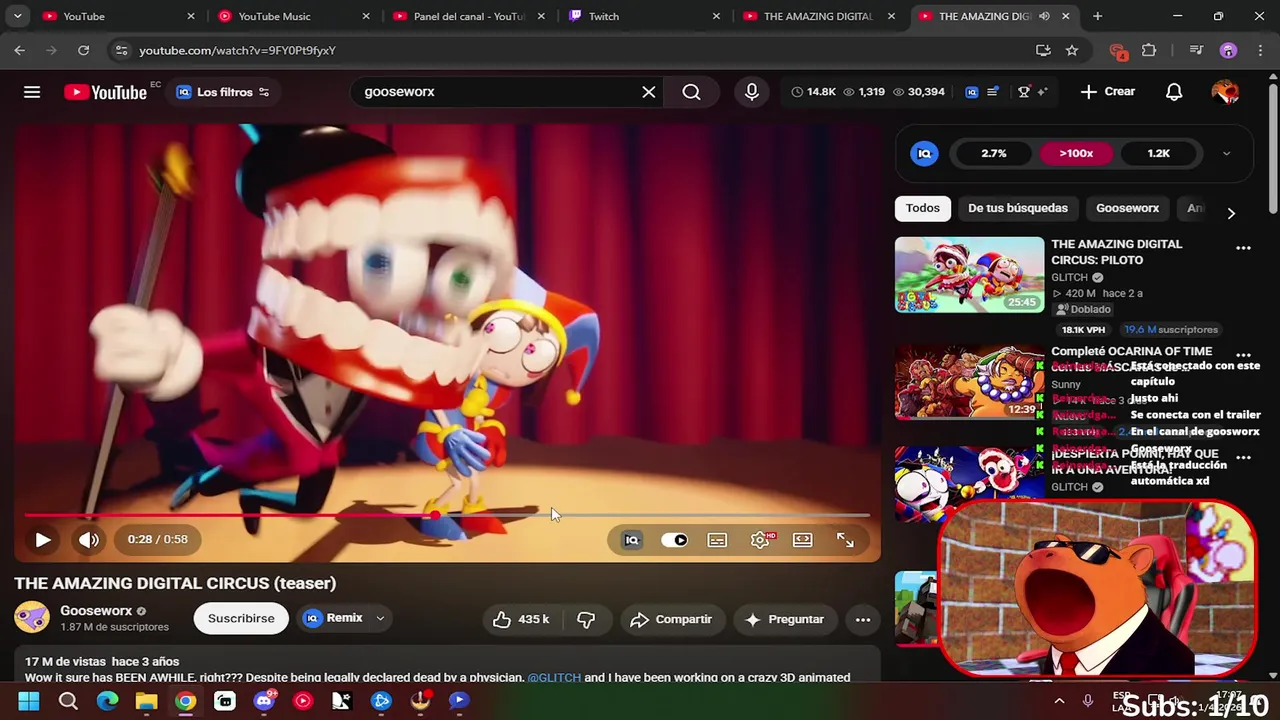Open Windows Start menu
1280x720 pixels.
click(29, 701)
